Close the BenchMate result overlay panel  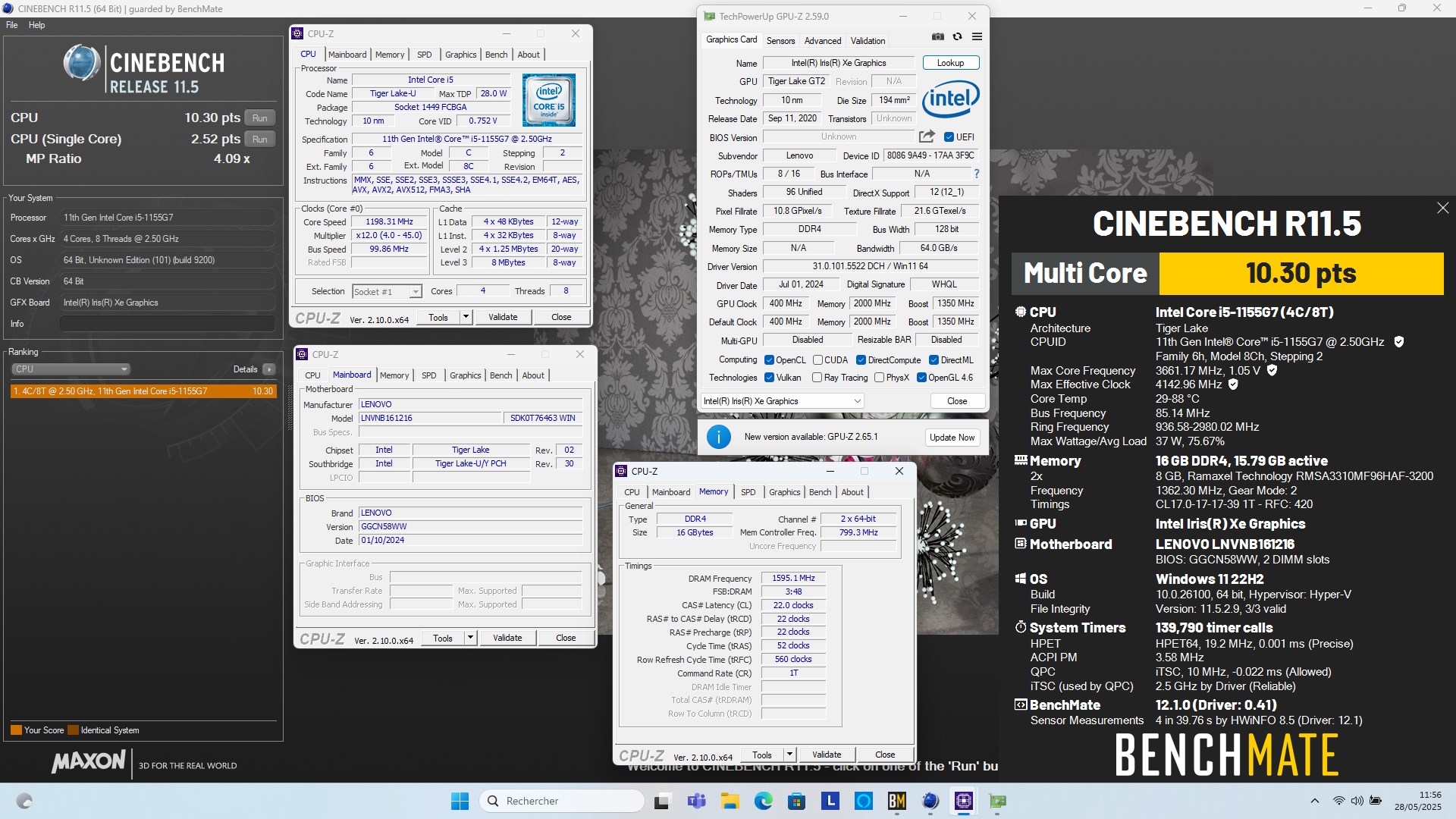click(1442, 208)
